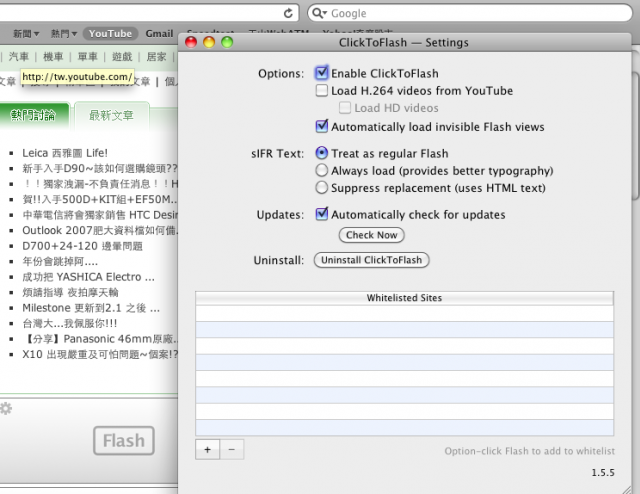Toggle Enable ClickToFlash checkbox
The width and height of the screenshot is (640, 494).
point(322,73)
